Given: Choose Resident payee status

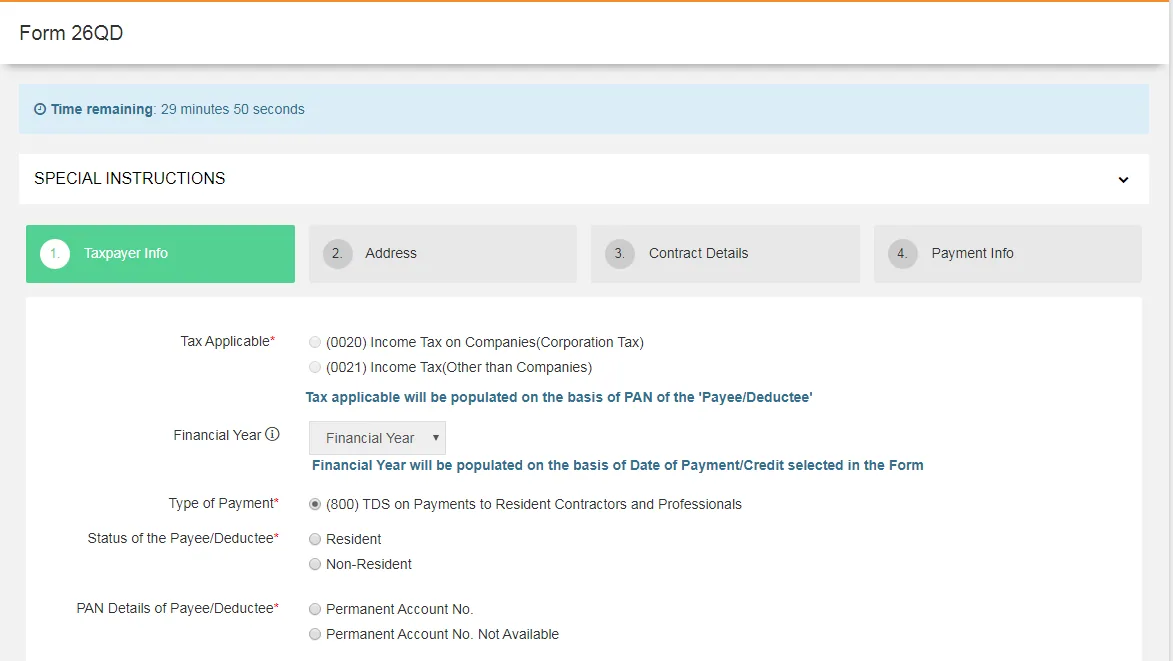Looking at the screenshot, I should point(315,539).
